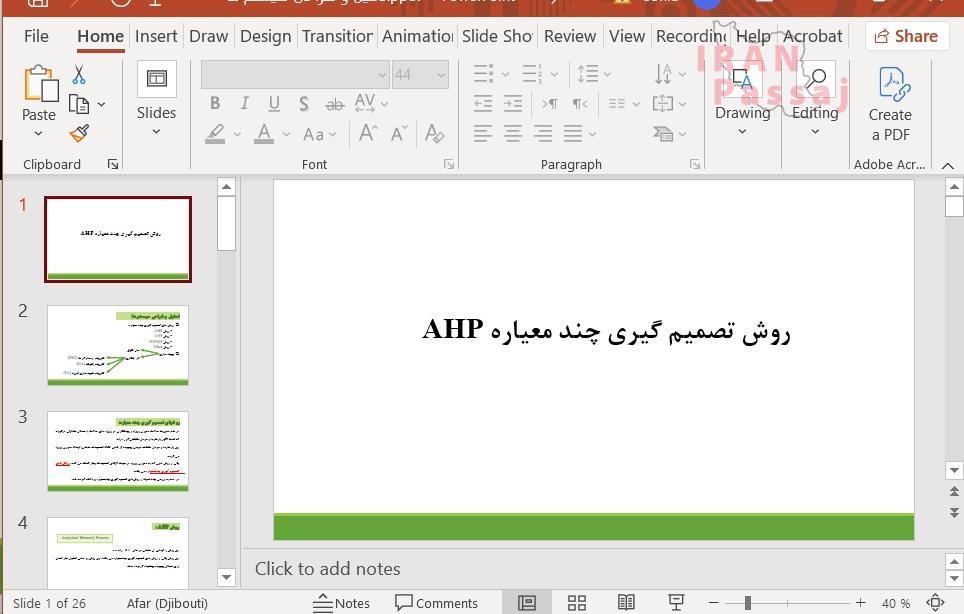This screenshot has height=614, width=964.
Task: Switch to the Draw tab
Action: (208, 36)
